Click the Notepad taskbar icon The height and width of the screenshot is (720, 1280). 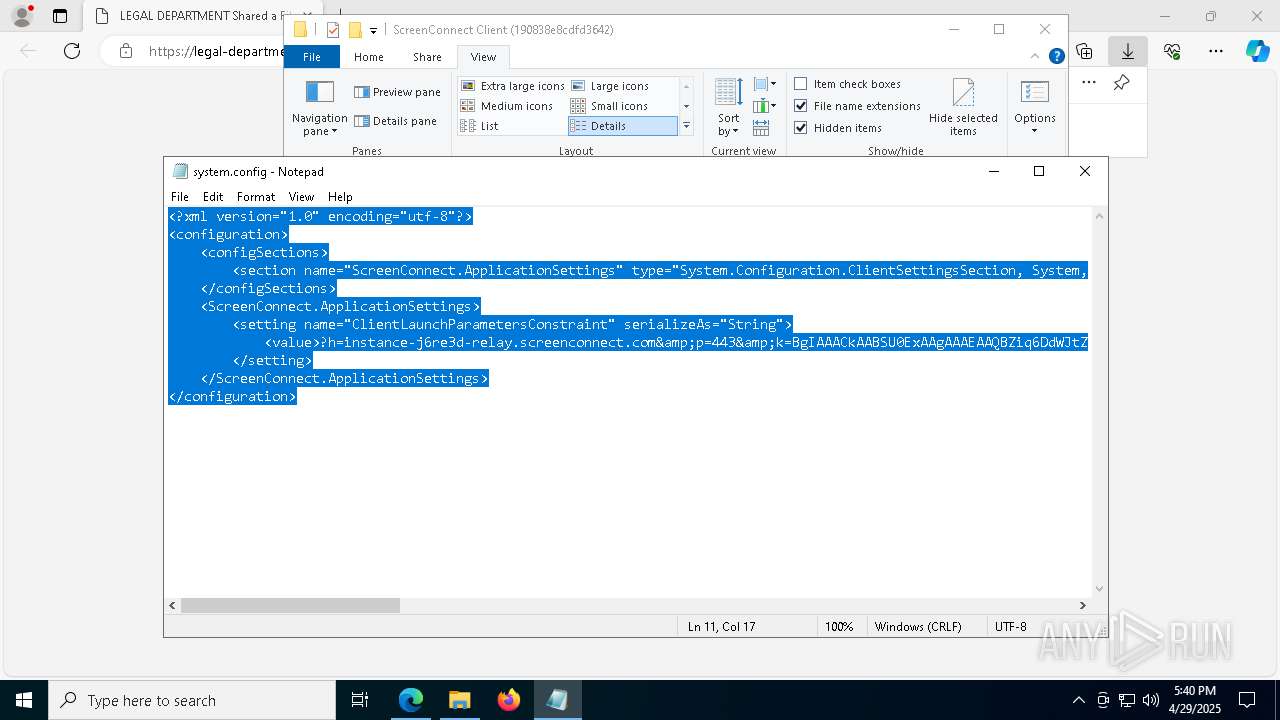click(557, 700)
